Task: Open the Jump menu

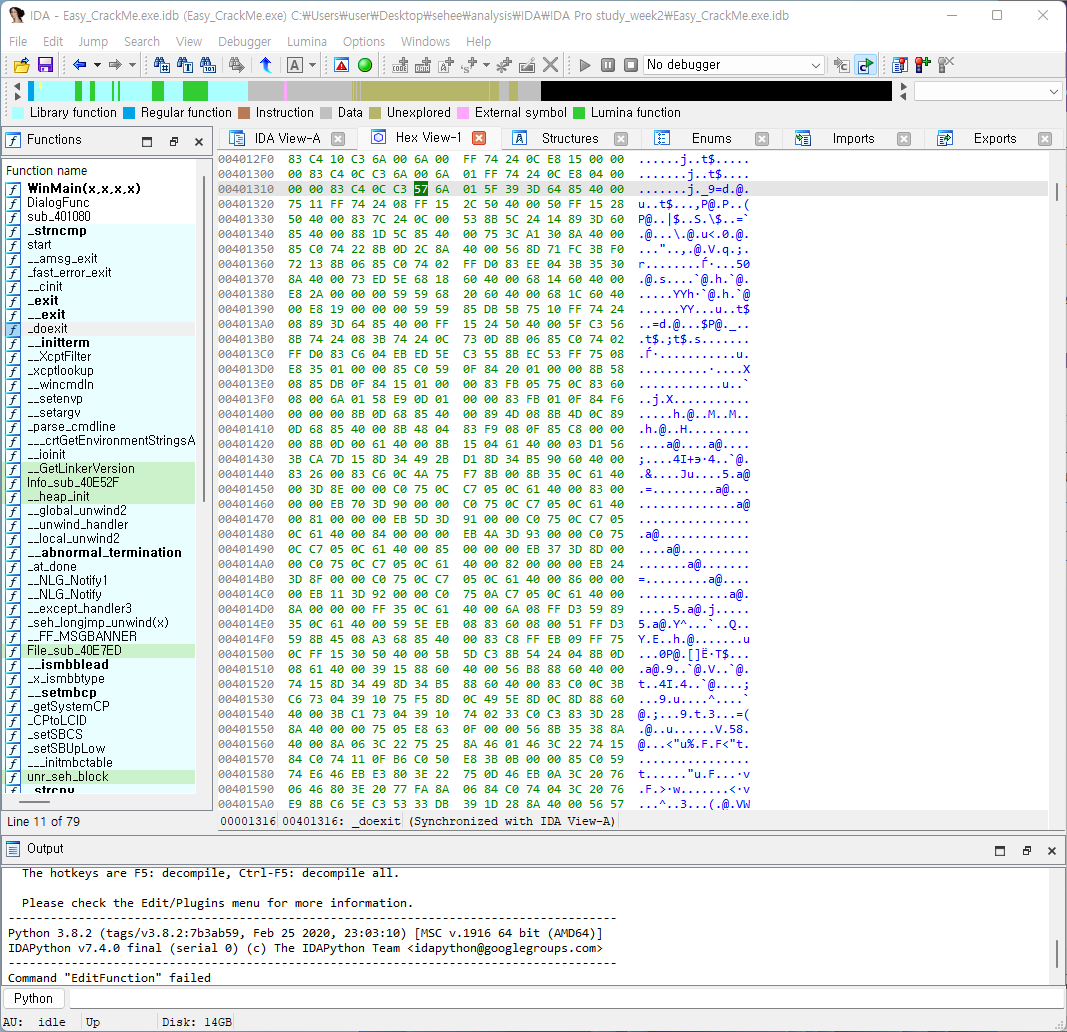Action: coord(93,41)
